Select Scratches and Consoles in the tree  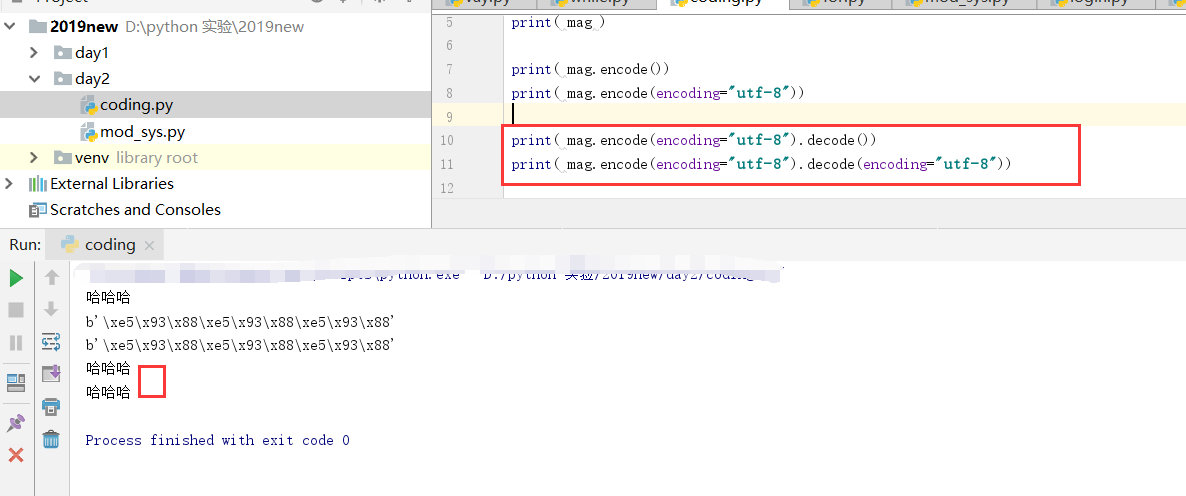[125, 209]
